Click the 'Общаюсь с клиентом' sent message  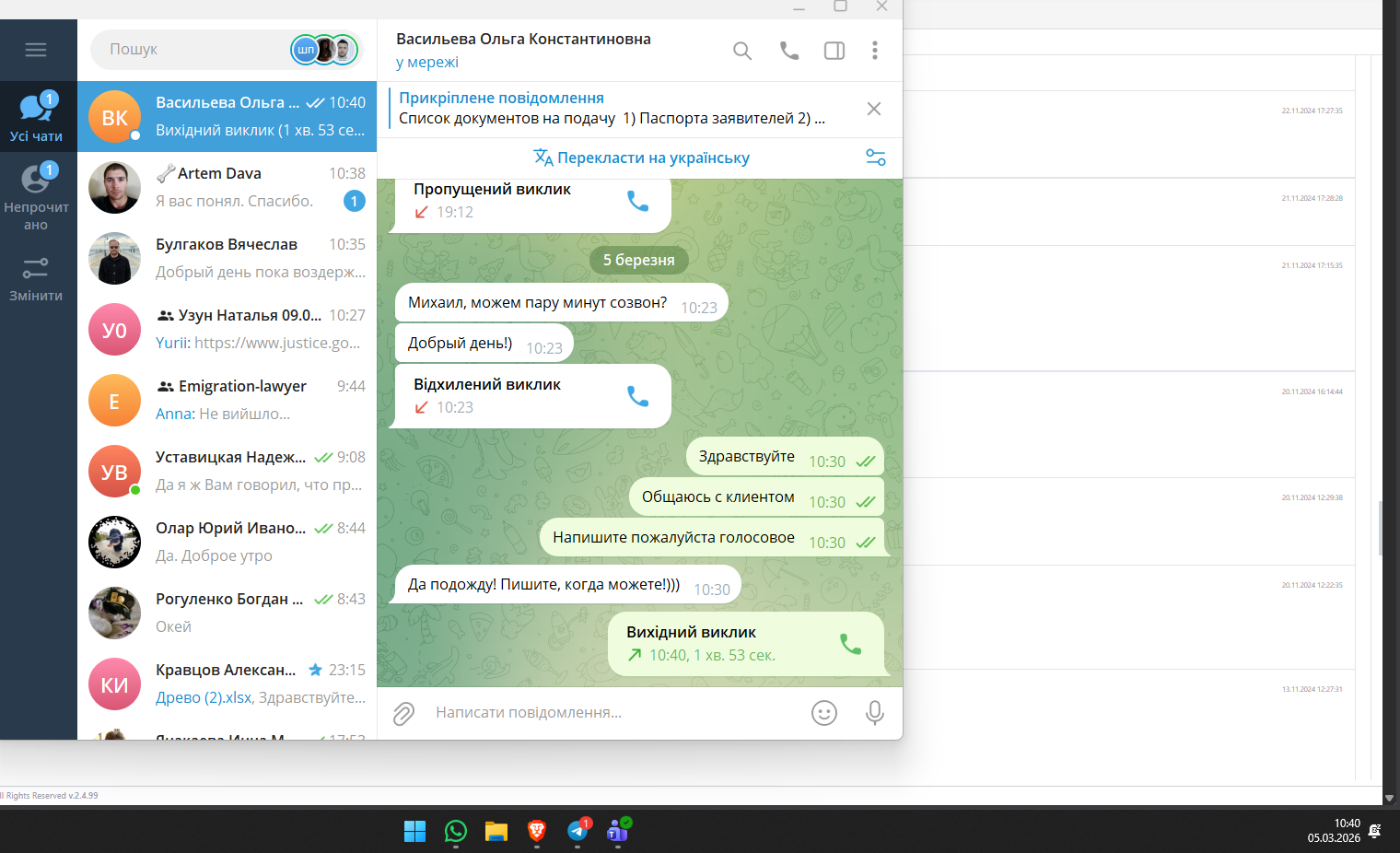coord(756,497)
